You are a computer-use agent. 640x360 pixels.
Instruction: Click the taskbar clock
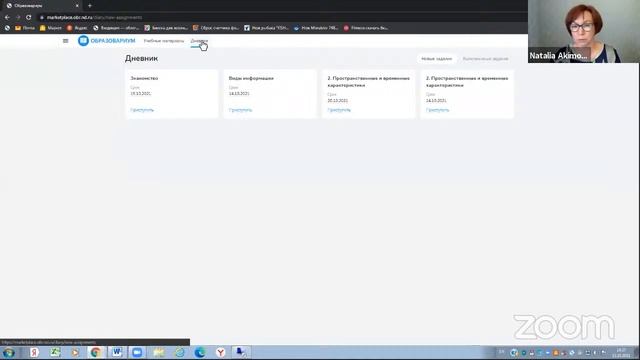click(621, 353)
